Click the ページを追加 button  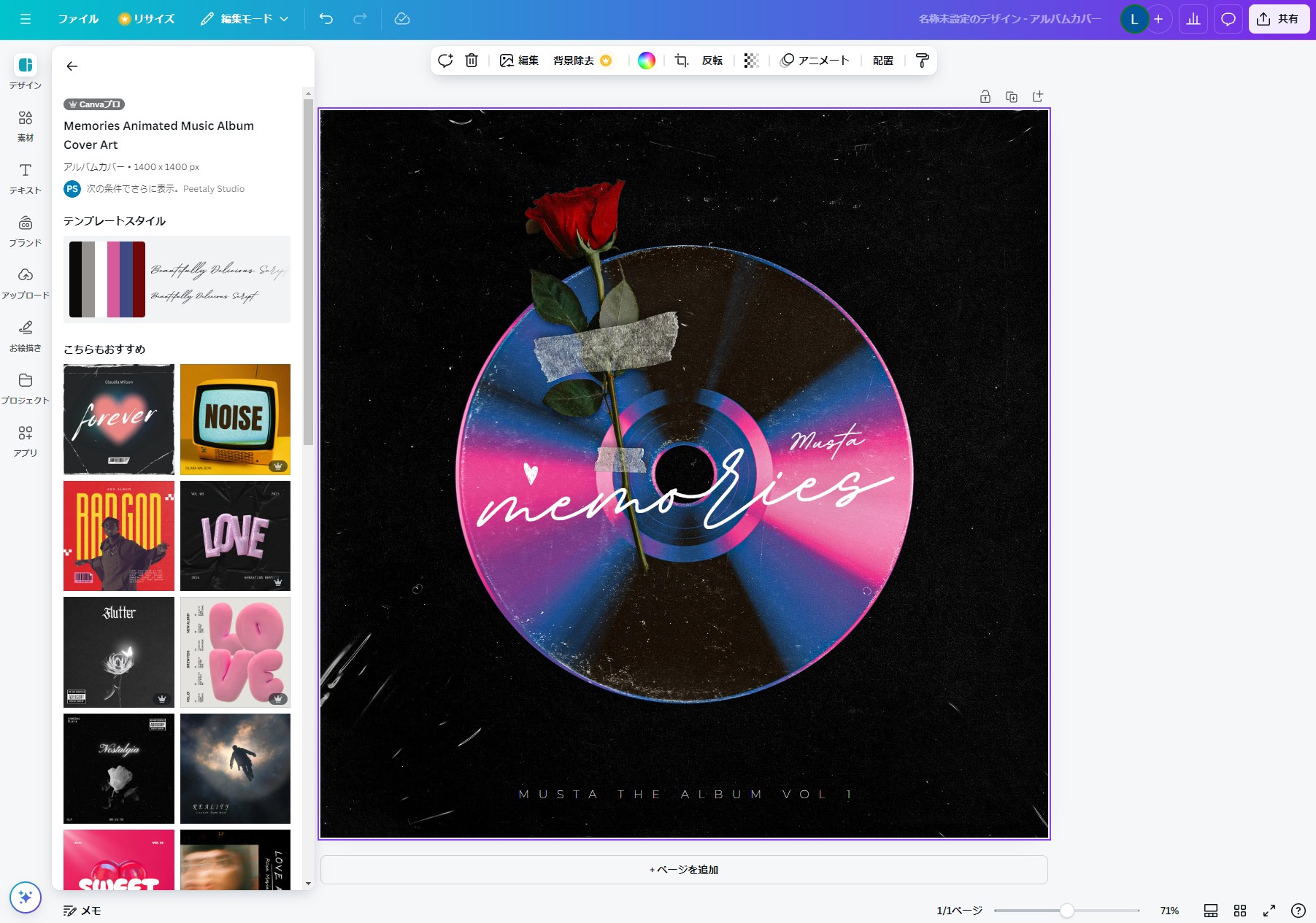[684, 870]
